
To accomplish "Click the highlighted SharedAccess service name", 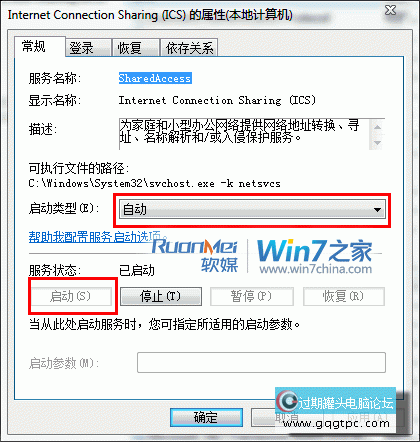I will coord(155,78).
